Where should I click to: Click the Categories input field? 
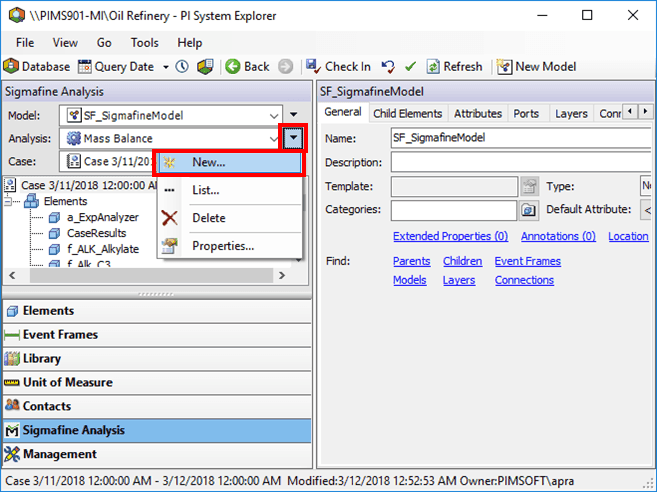[454, 210]
